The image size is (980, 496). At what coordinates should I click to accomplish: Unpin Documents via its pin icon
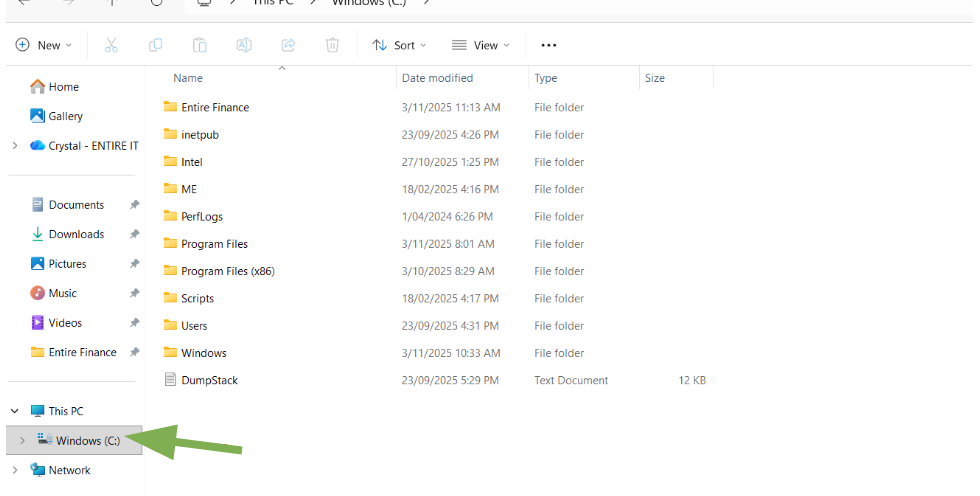click(134, 205)
